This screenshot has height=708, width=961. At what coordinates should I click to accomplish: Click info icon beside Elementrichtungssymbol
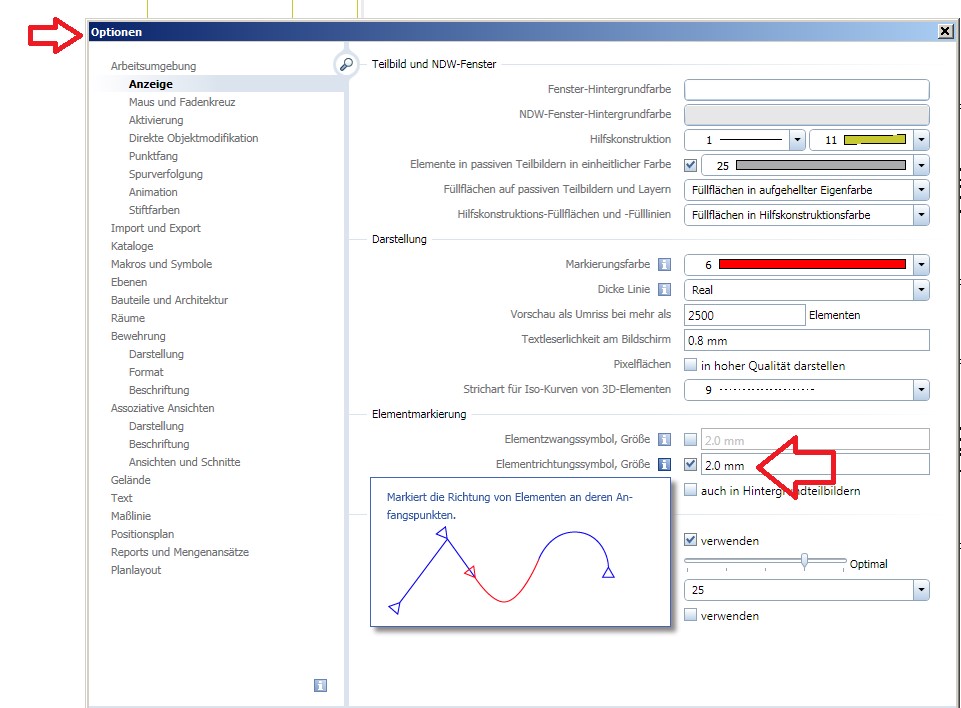[663, 465]
